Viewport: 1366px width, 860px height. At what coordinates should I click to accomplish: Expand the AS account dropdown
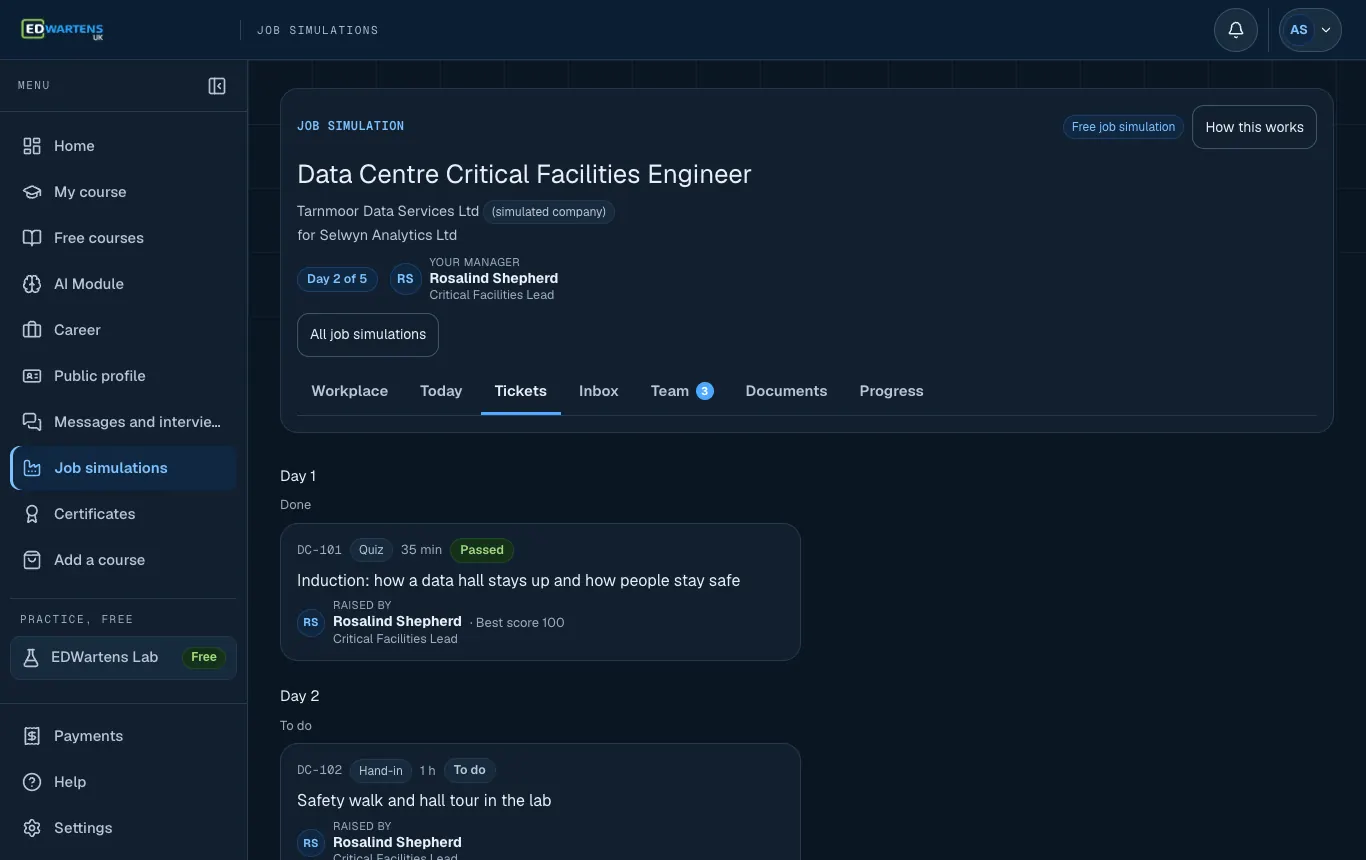coord(1310,30)
